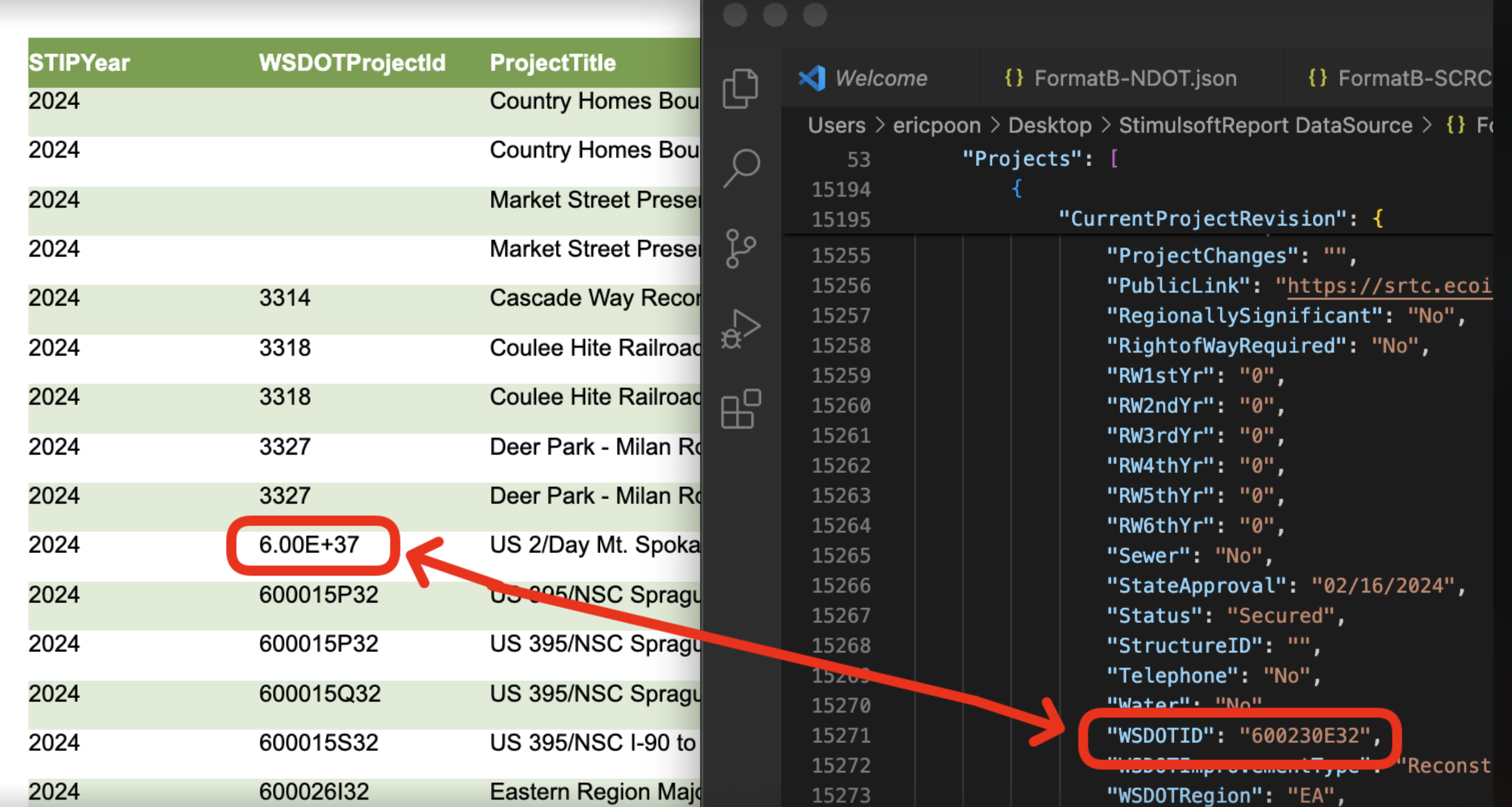The height and width of the screenshot is (807, 1512).
Task: Click the STIPYear column header
Action: (79, 63)
